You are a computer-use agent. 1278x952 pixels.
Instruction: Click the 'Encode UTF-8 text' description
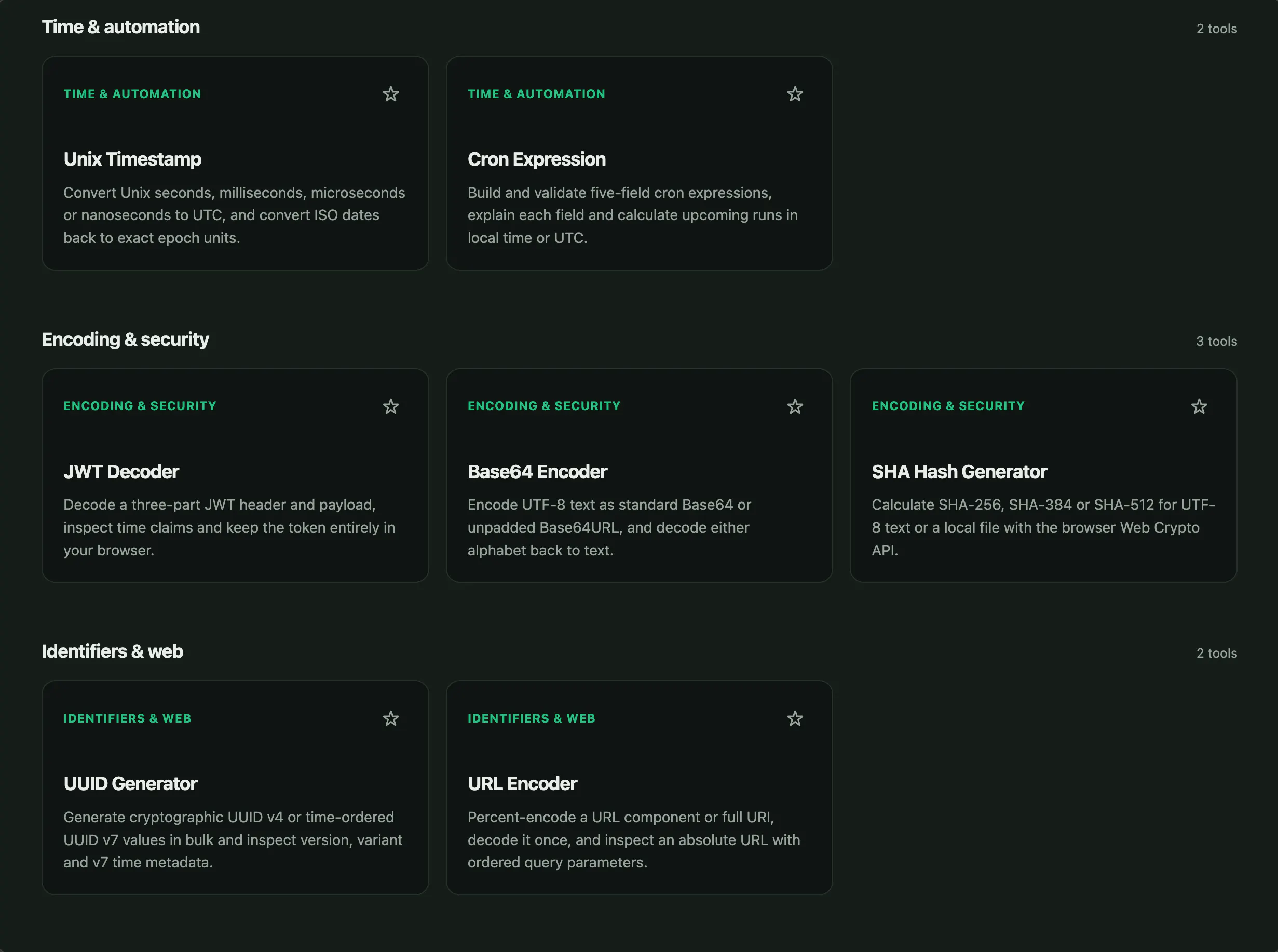point(609,527)
